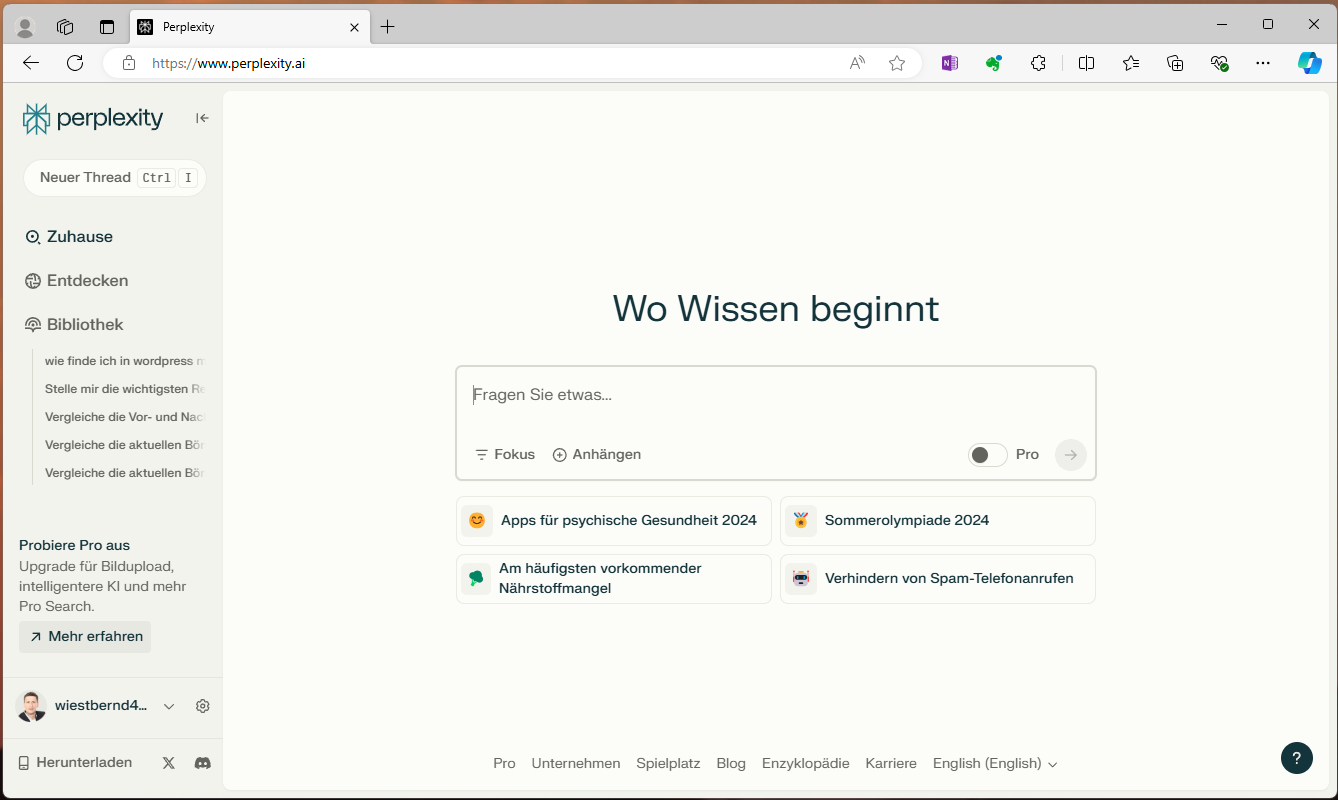This screenshot has height=800, width=1338.
Task: Click Mehr erfahren button
Action: click(85, 637)
